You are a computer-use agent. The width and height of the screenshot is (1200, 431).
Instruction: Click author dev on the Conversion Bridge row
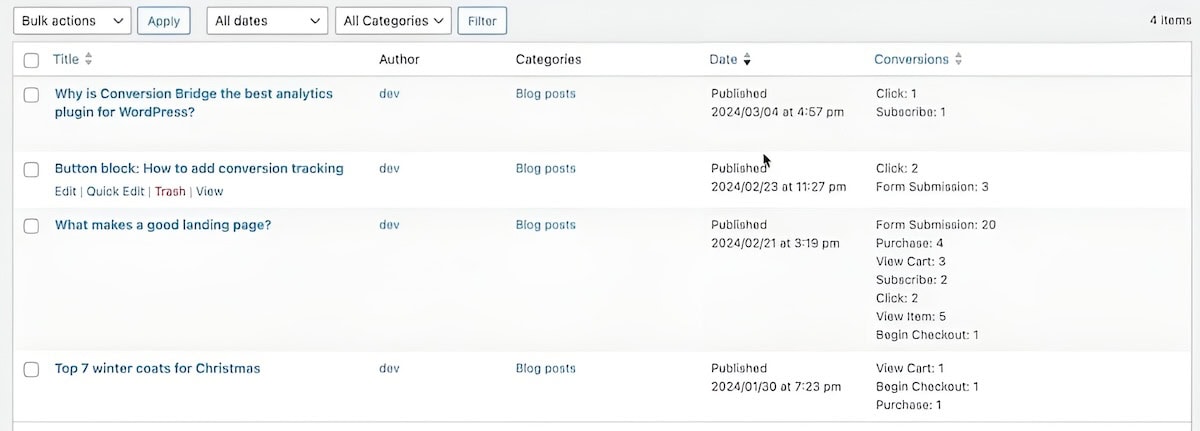tap(389, 93)
